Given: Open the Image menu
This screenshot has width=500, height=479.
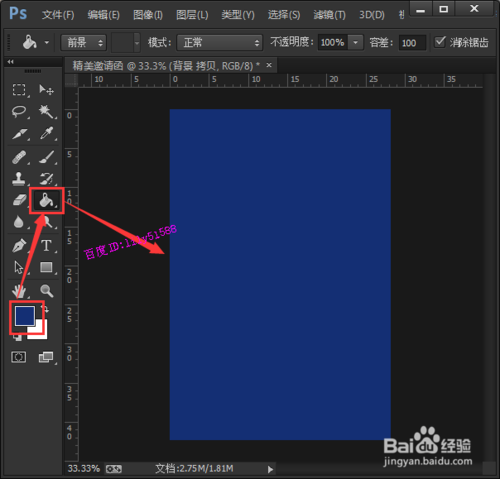Looking at the screenshot, I should tap(148, 15).
